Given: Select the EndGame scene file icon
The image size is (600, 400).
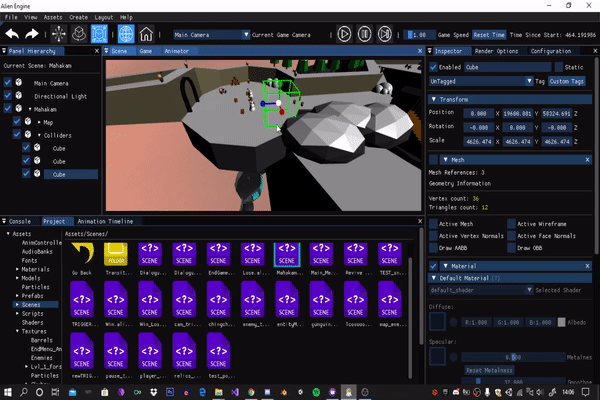Looking at the screenshot, I should pos(218,254).
